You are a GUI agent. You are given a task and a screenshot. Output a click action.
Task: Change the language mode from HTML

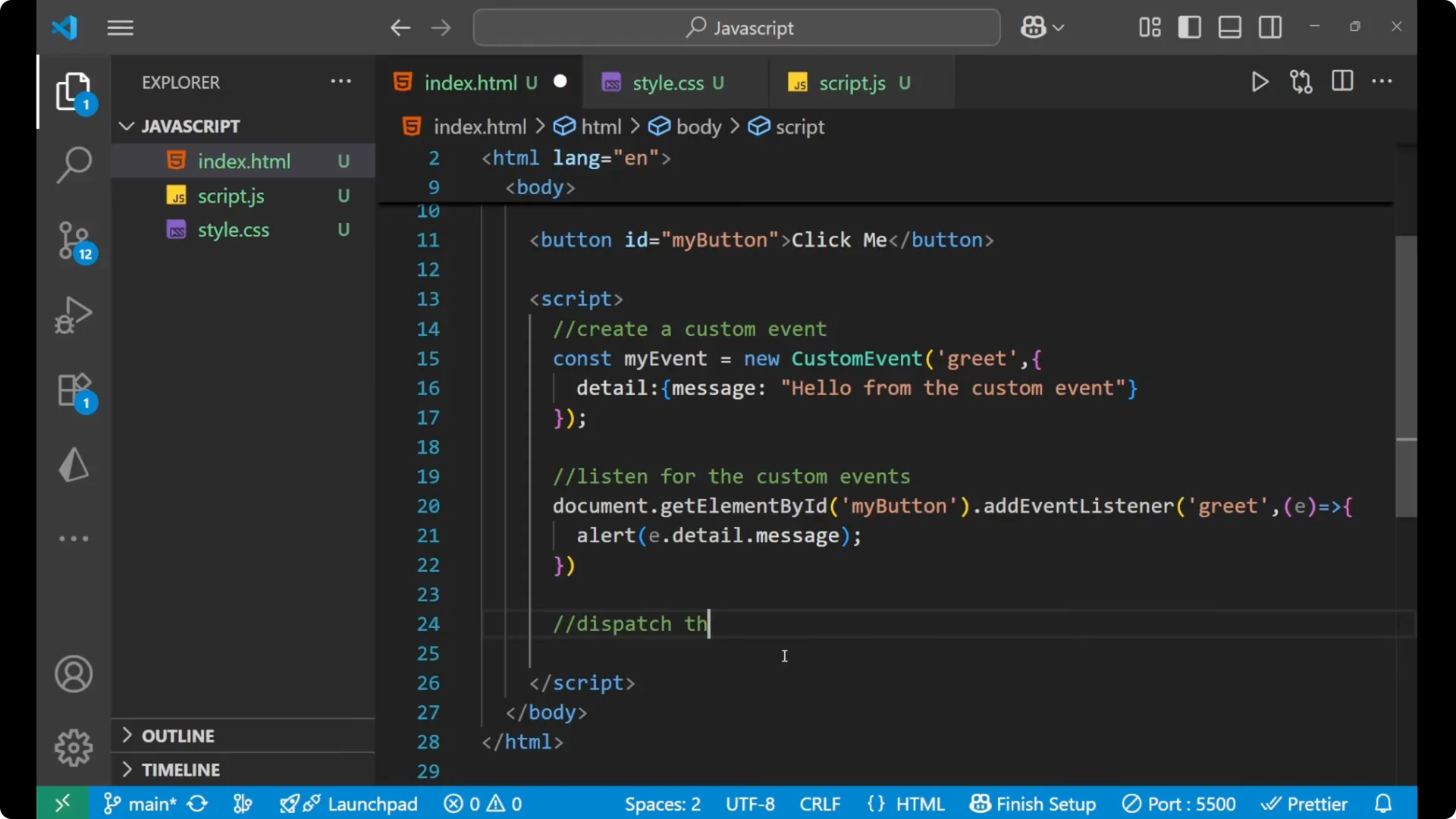point(921,803)
